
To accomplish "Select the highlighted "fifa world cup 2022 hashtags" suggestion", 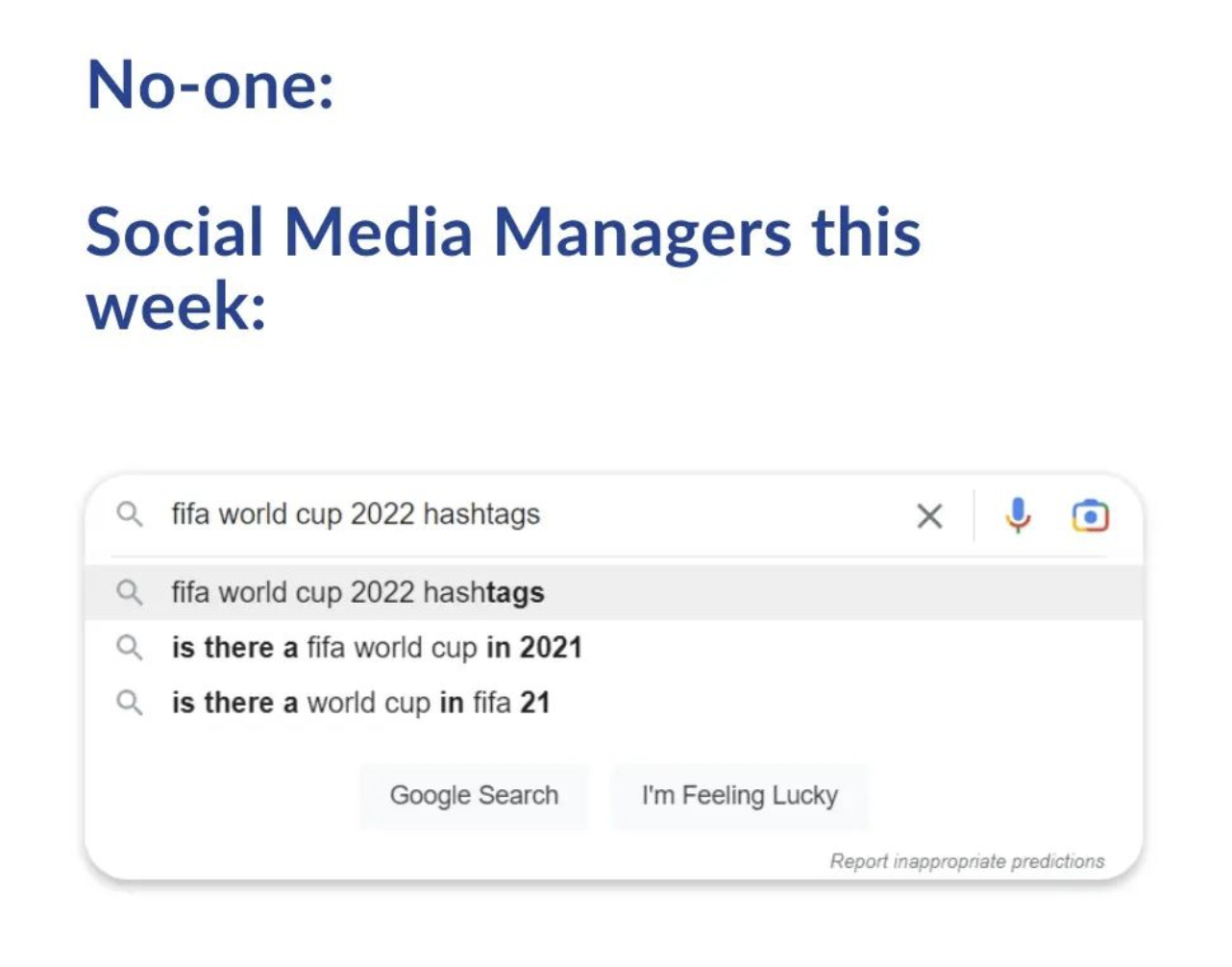I will [x=357, y=592].
